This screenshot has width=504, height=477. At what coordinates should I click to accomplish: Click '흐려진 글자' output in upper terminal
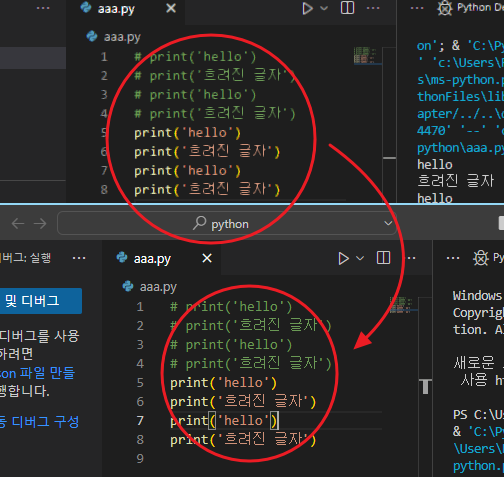click(x=455, y=181)
